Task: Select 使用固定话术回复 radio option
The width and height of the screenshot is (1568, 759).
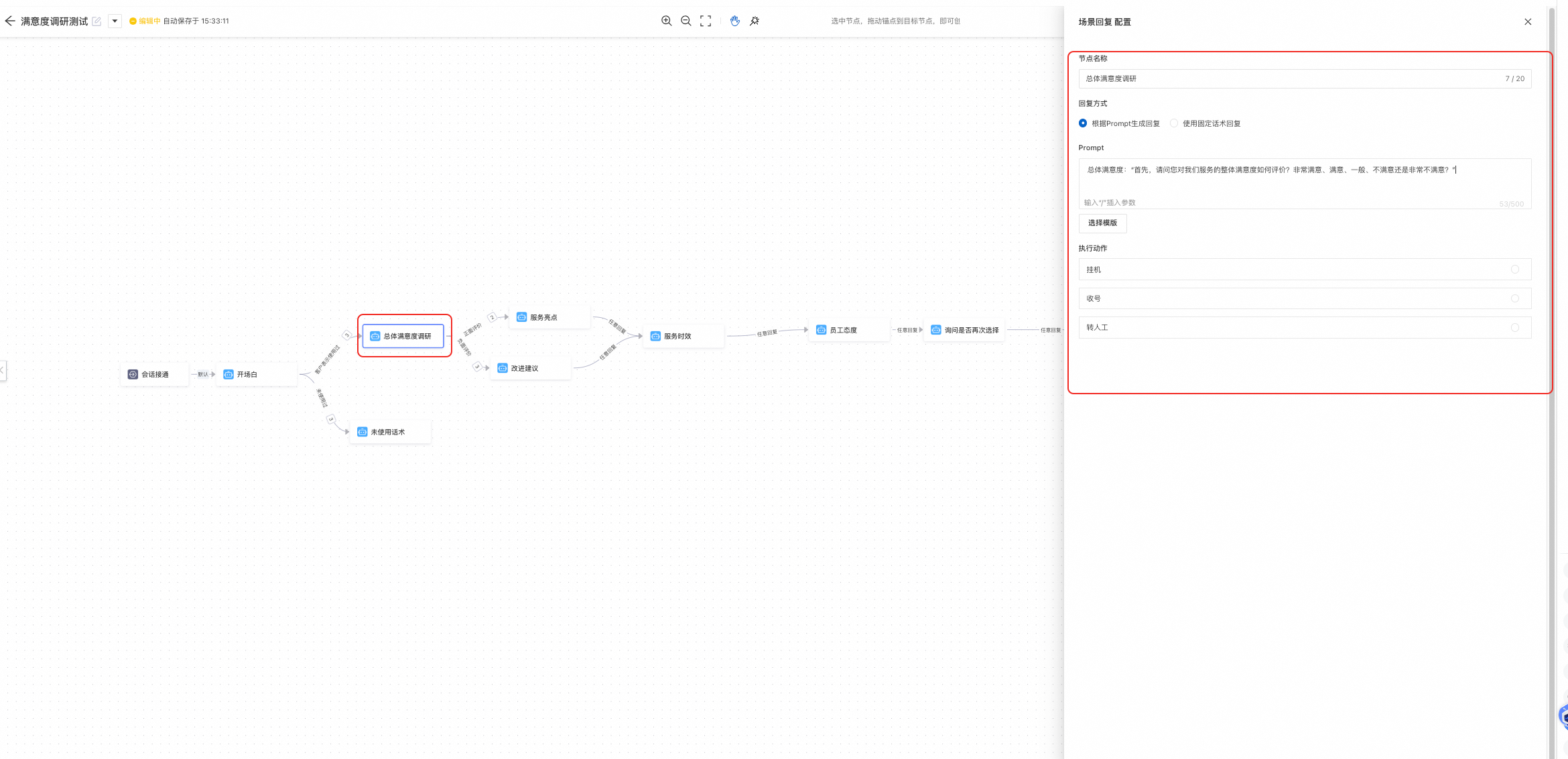Action: tap(1174, 123)
